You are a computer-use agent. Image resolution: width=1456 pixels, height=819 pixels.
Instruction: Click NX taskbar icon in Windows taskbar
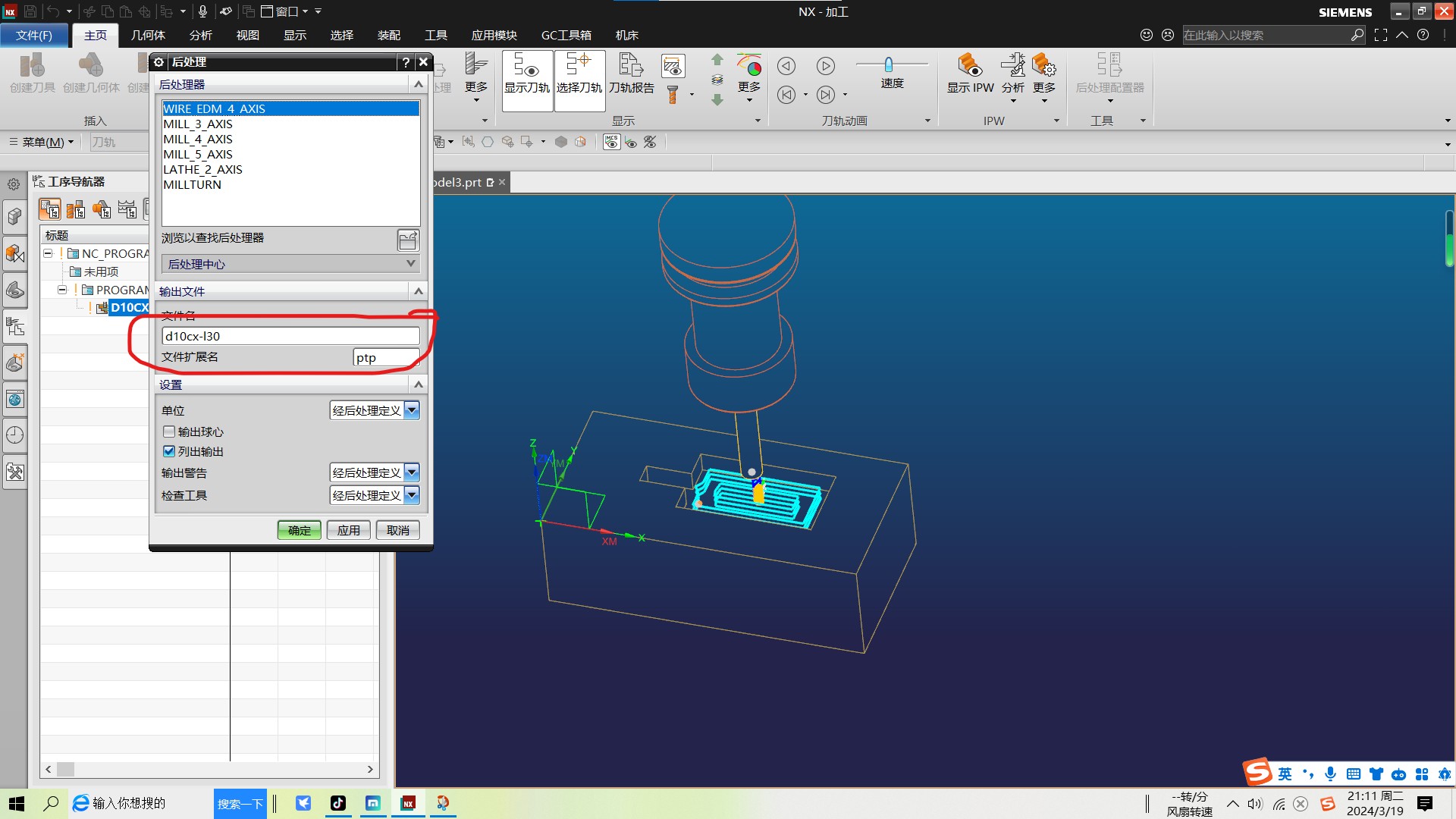coord(407,803)
